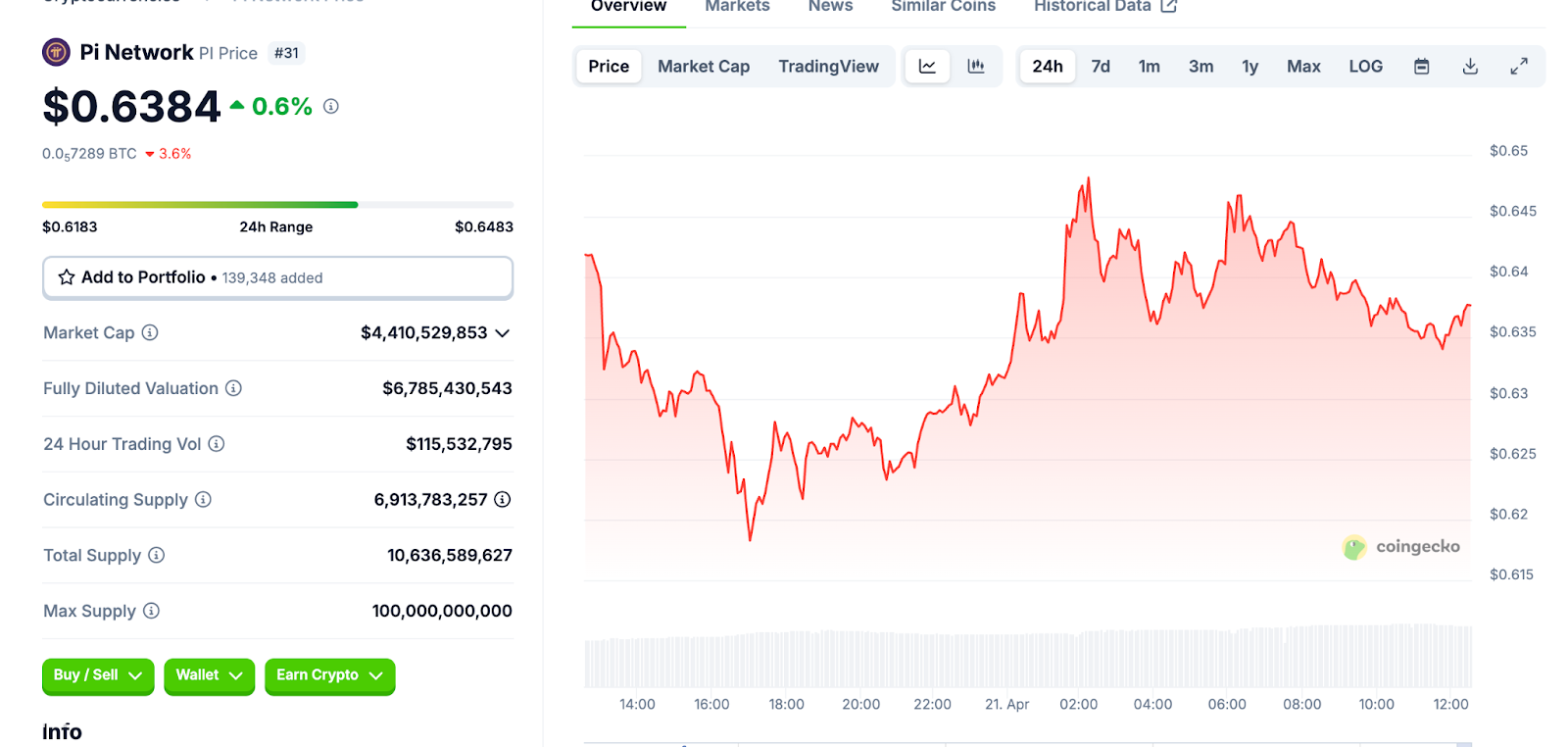This screenshot has width=1568, height=747.
Task: Open 24 Hour Trading Vol info icon
Action: pos(217,444)
